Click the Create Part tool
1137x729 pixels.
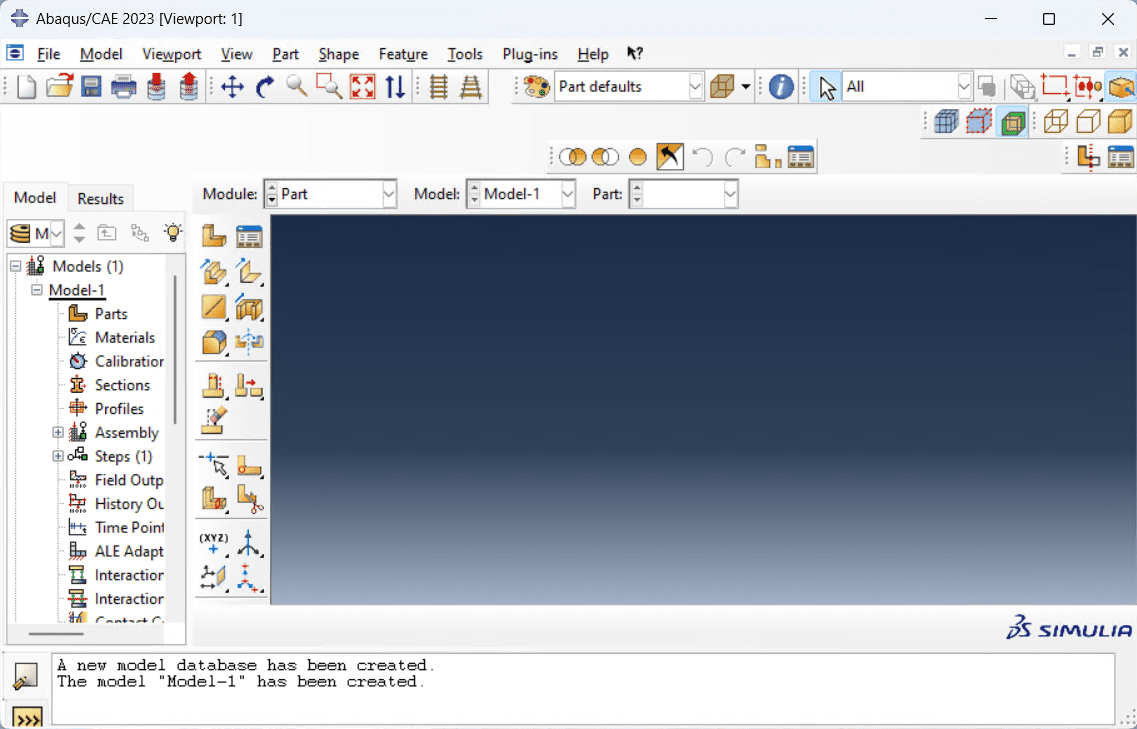tap(214, 236)
